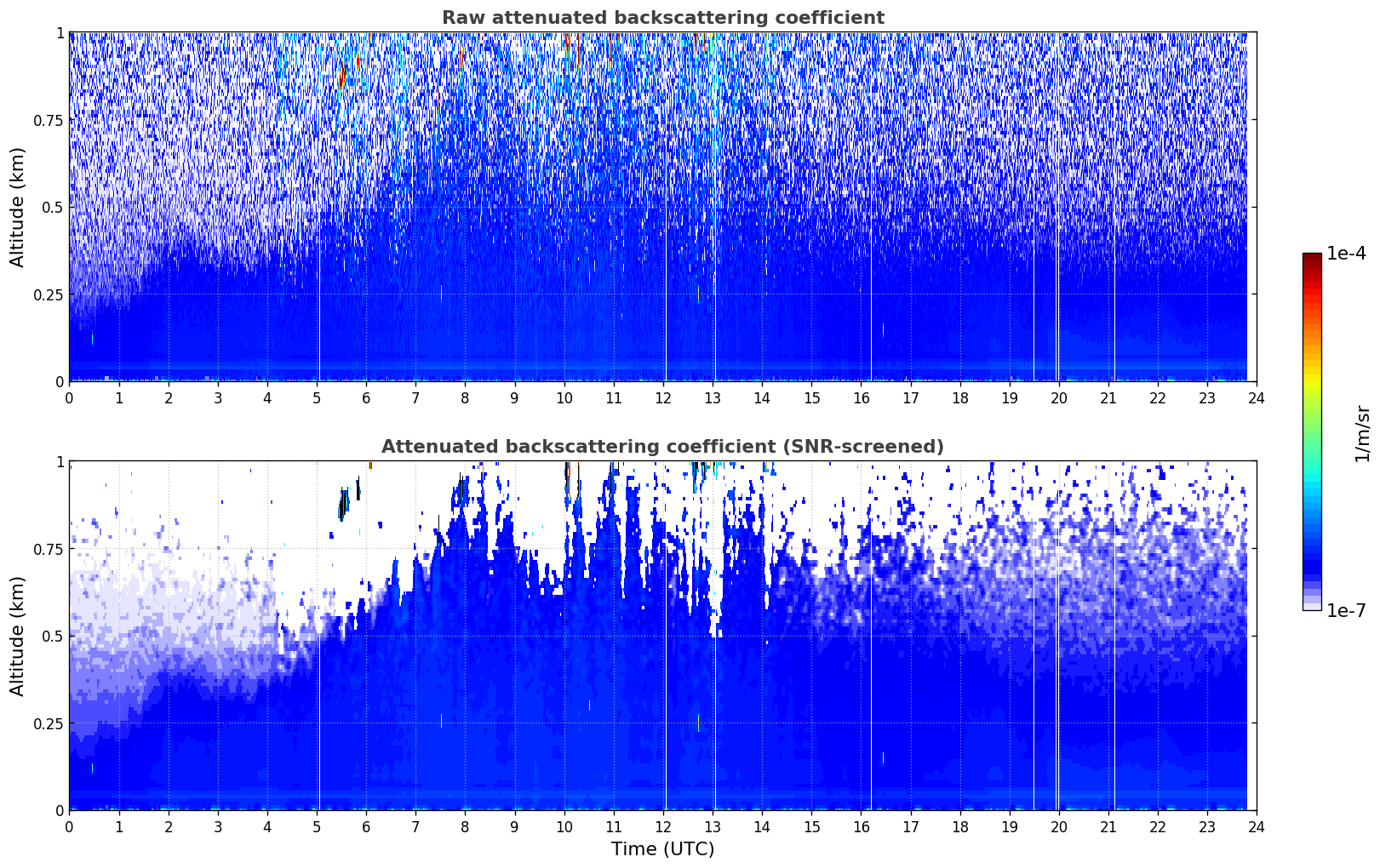Screen dimensions: 1380x868
Task: Click altitude tick '0.5' on the raw plot
Action: pos(52,207)
